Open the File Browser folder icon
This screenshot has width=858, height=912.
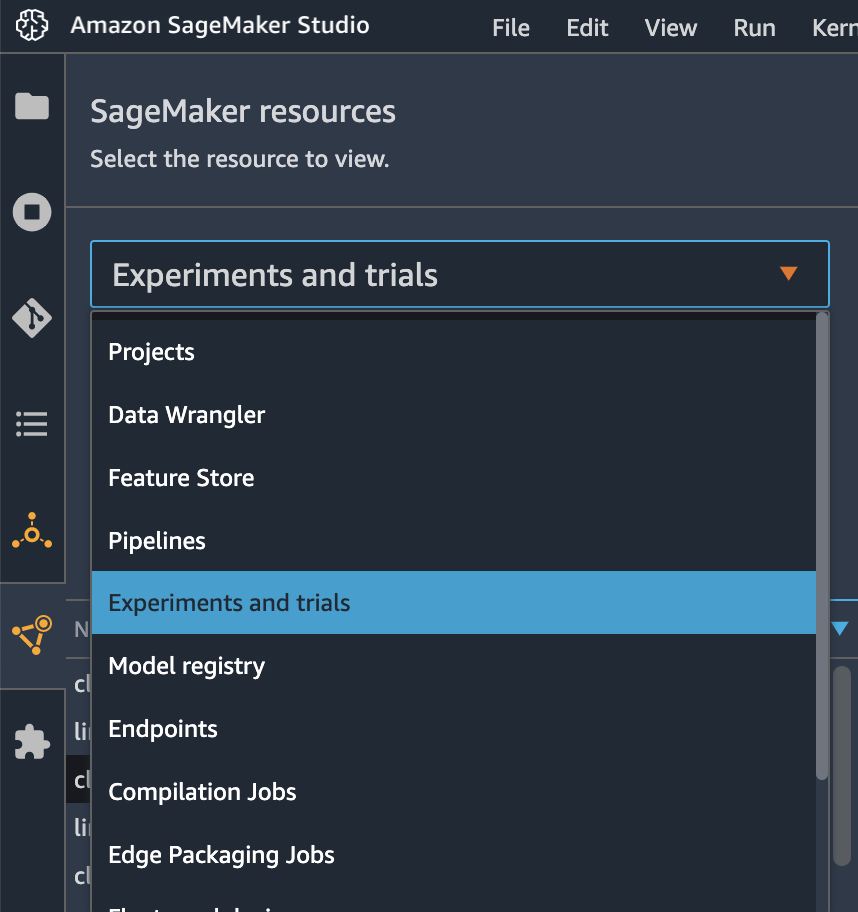pos(32,106)
